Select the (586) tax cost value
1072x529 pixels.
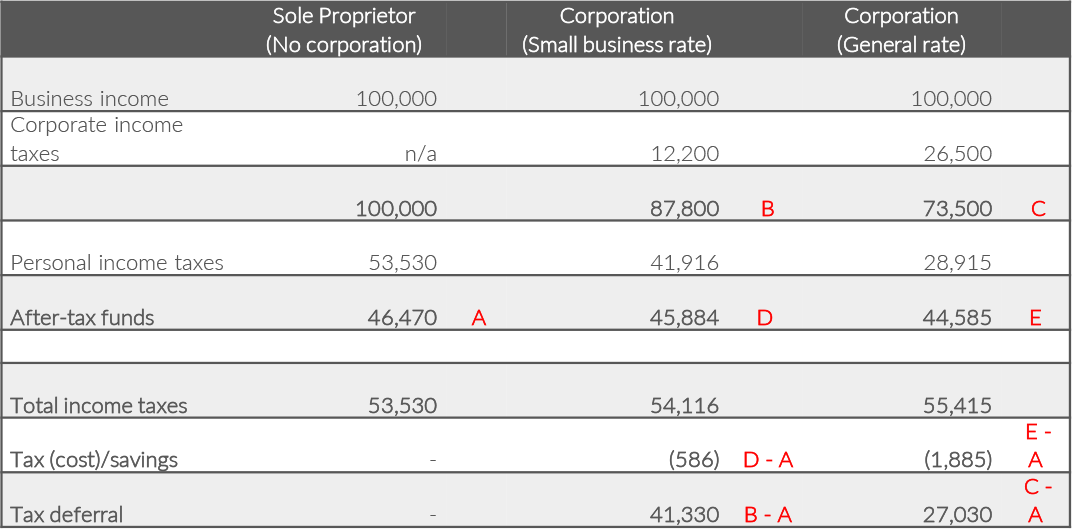694,460
